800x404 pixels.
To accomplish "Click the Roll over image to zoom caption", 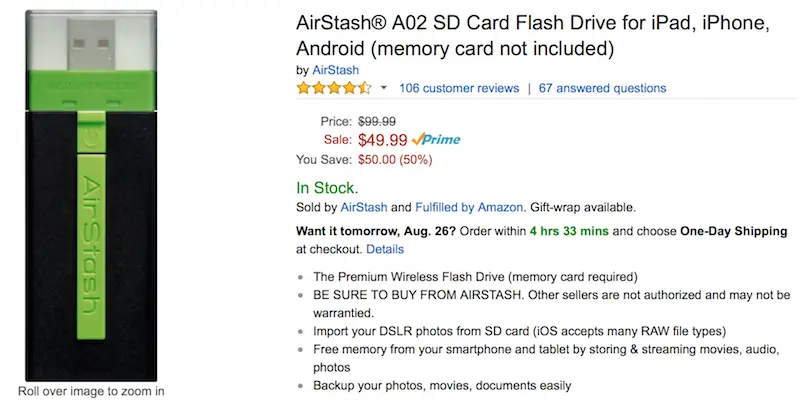I will [x=91, y=391].
